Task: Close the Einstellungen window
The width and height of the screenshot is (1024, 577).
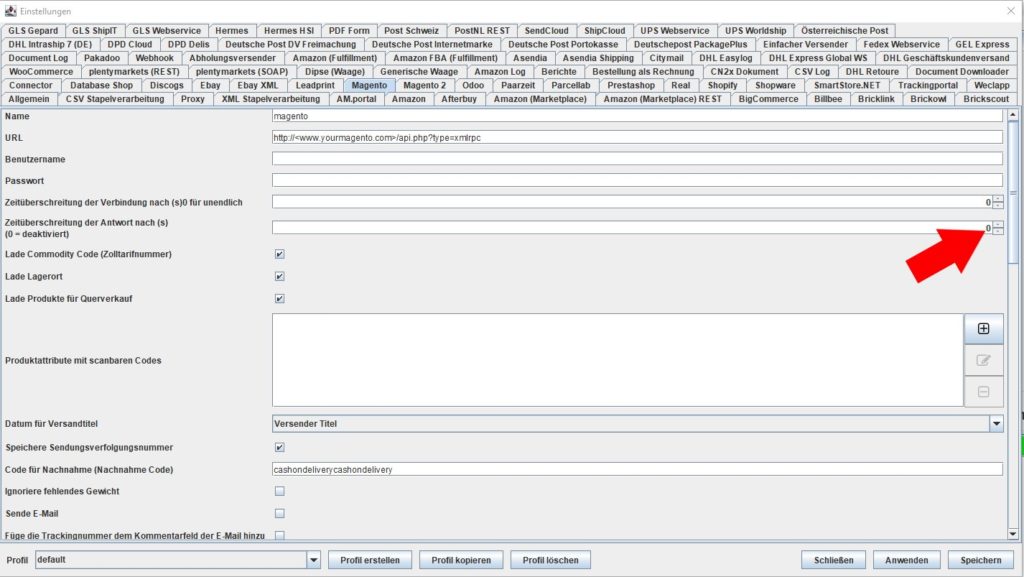Action: click(1011, 11)
